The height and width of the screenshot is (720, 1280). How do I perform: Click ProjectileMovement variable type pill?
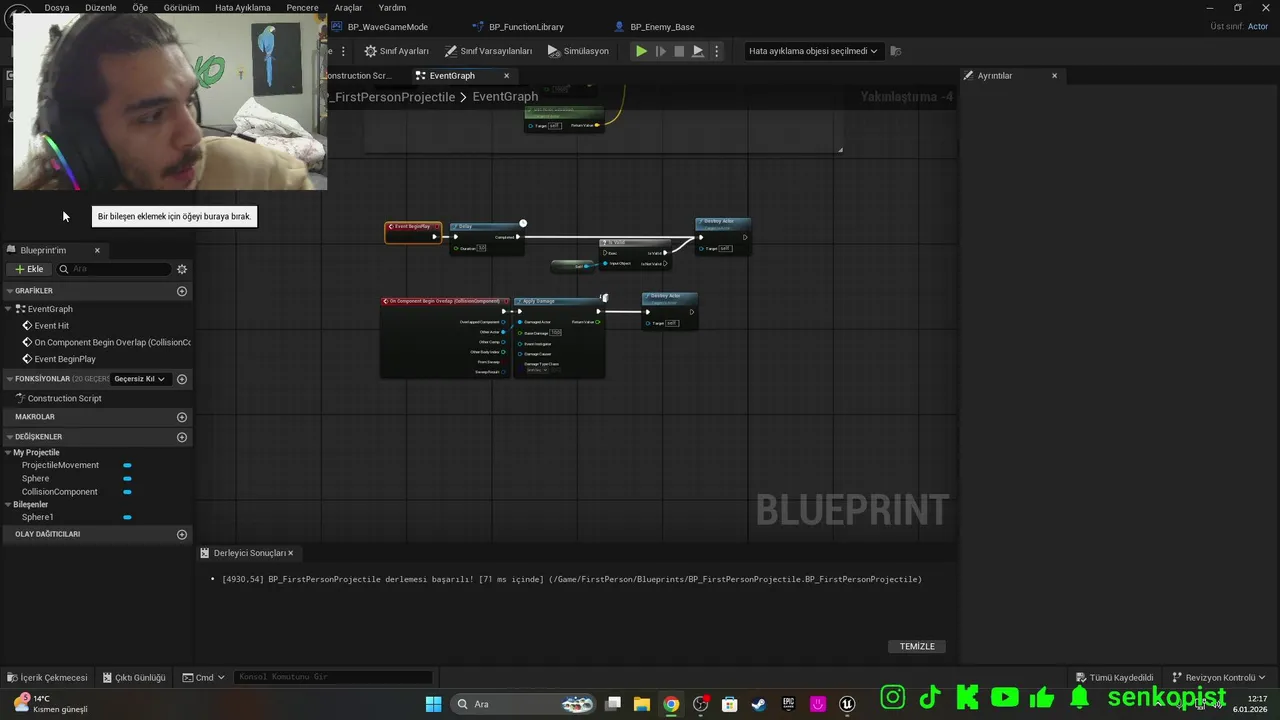click(127, 465)
